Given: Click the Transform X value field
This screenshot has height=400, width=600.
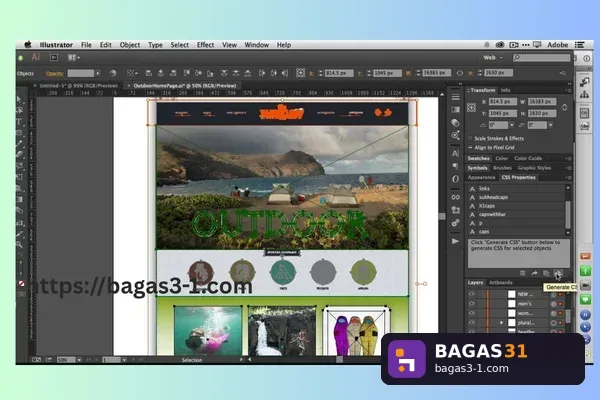Looking at the screenshot, I should (x=502, y=101).
